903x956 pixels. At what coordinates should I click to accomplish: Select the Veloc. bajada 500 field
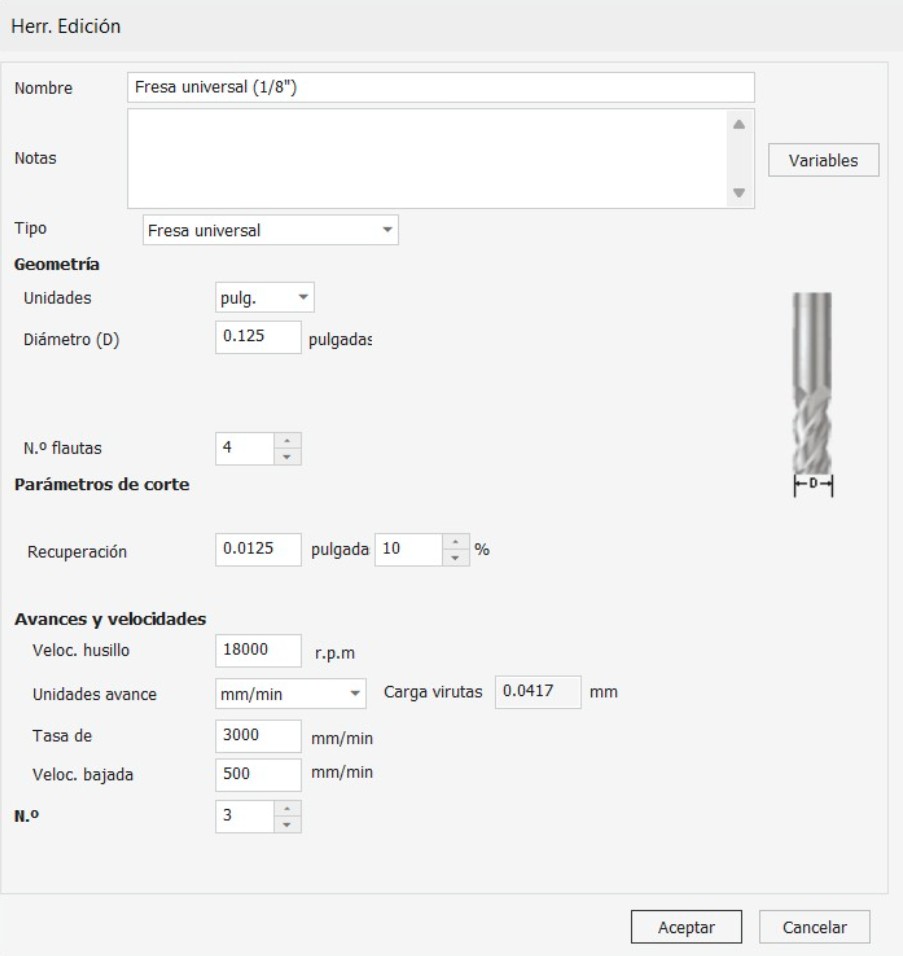[x=259, y=775]
